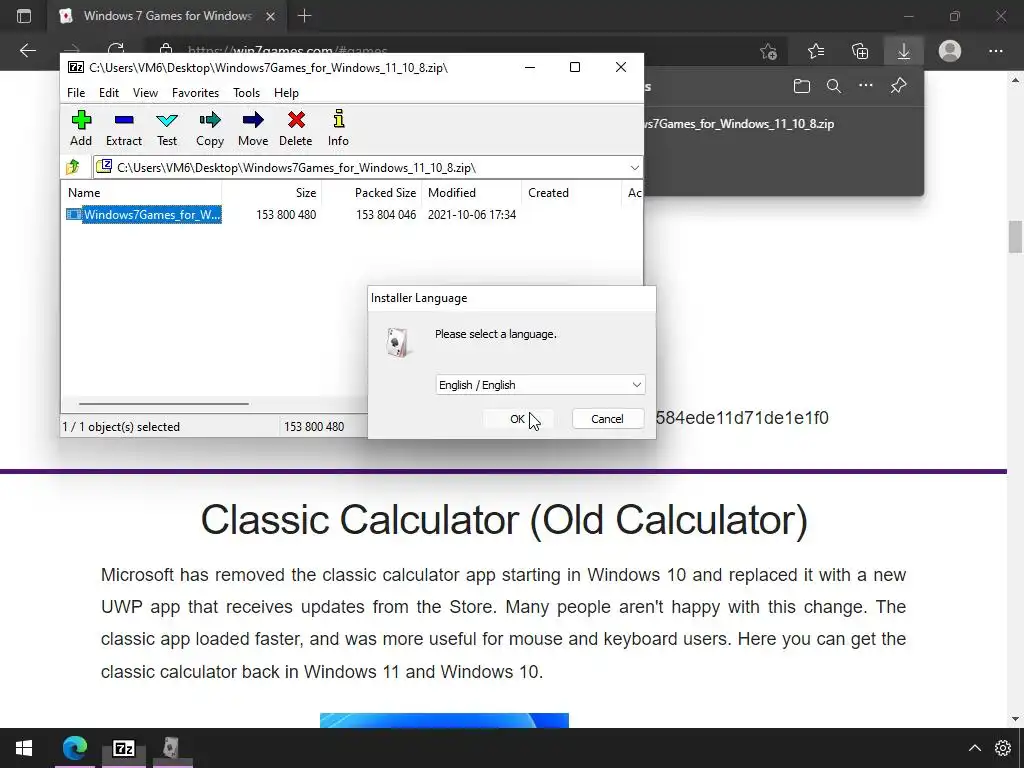Viewport: 1024px width, 768px height.
Task: Open the Edge profile avatar
Action: coord(950,51)
